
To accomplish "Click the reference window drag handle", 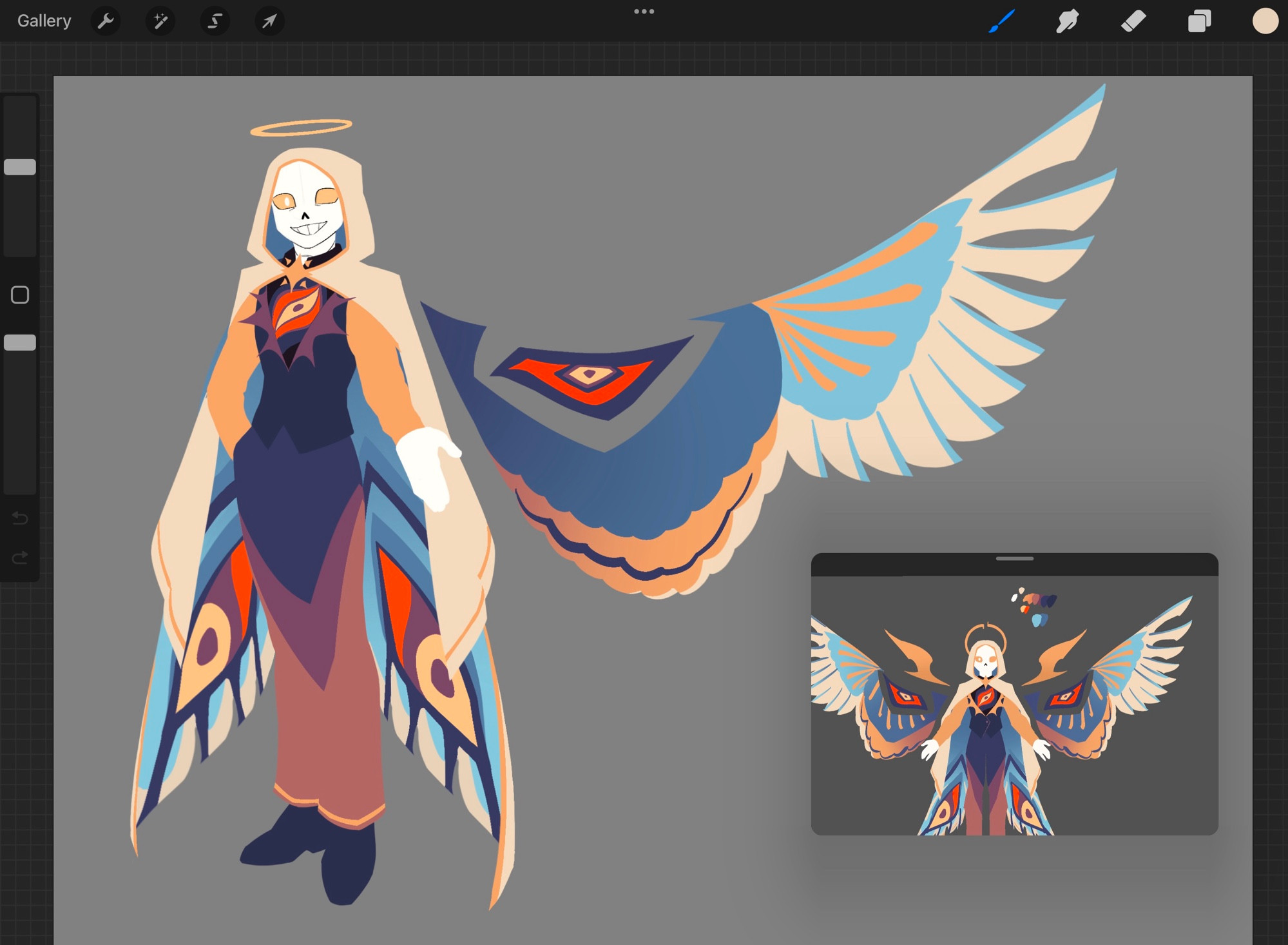I will tap(1014, 559).
